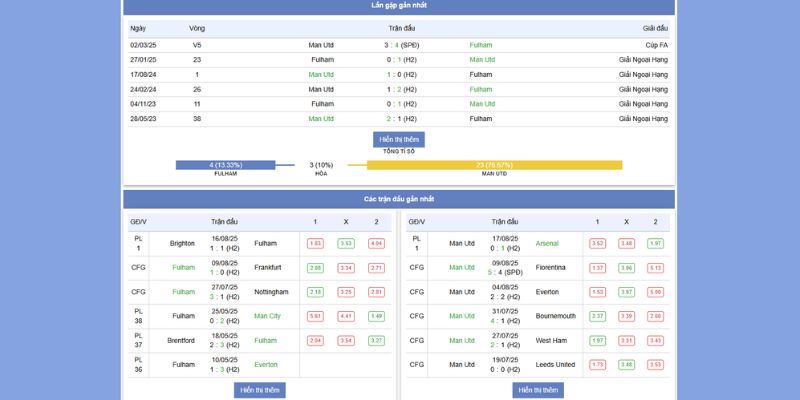The height and width of the screenshot is (400, 800).
Task: Click away-win odds for Man Utd vs Arsenal
Action: pos(655,243)
